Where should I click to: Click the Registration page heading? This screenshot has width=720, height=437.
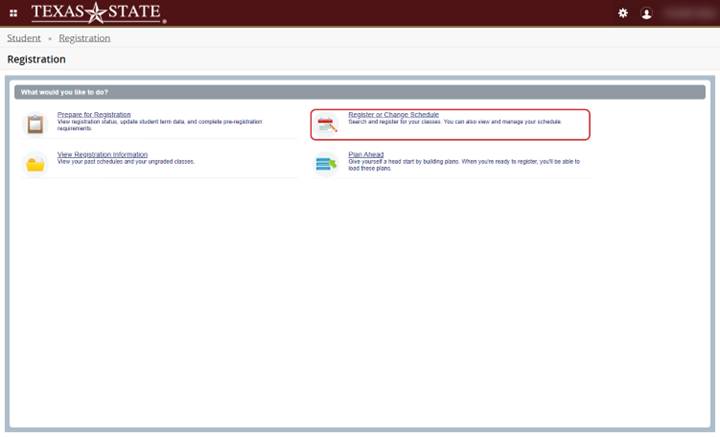(x=36, y=60)
